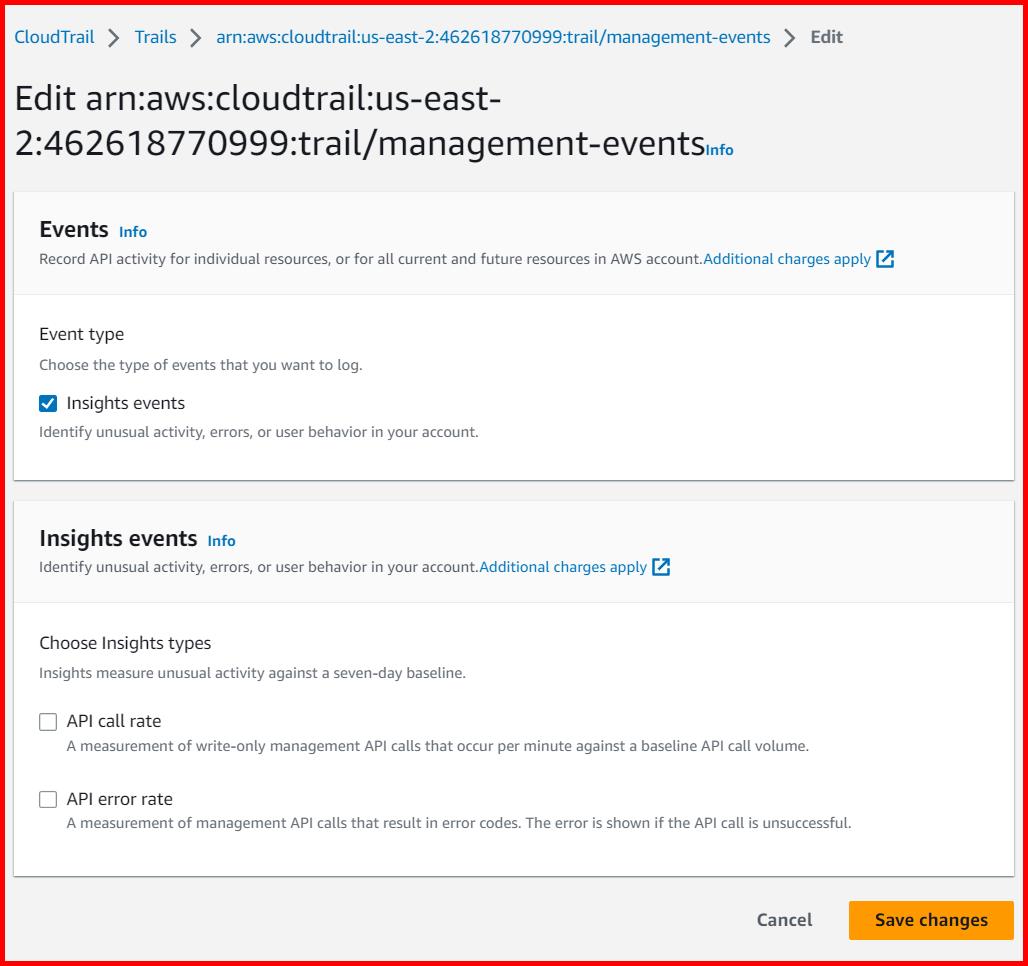Navigate to CloudTrail via the breadcrumb

click(53, 36)
